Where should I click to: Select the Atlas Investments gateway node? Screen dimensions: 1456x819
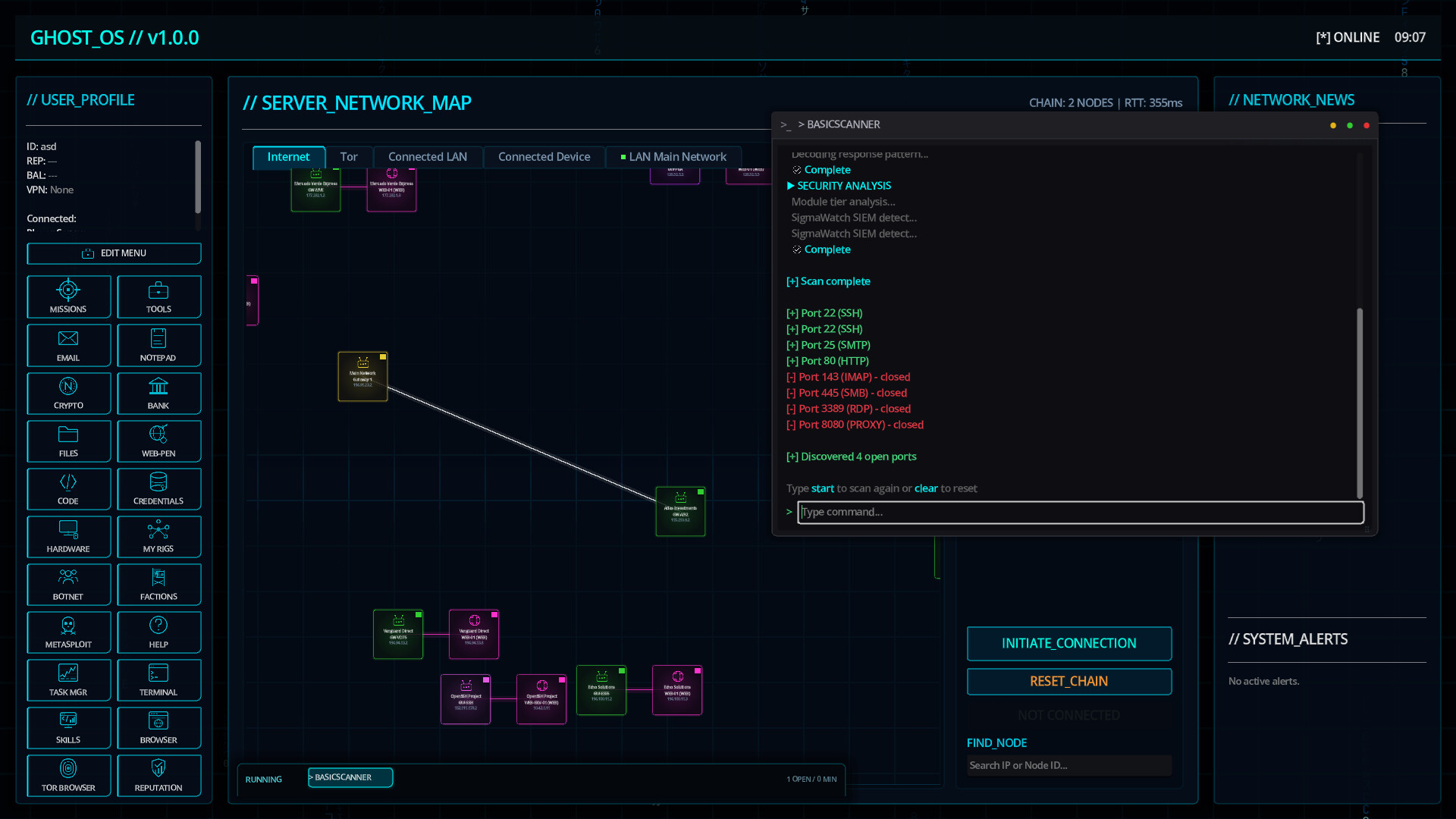coord(680,511)
